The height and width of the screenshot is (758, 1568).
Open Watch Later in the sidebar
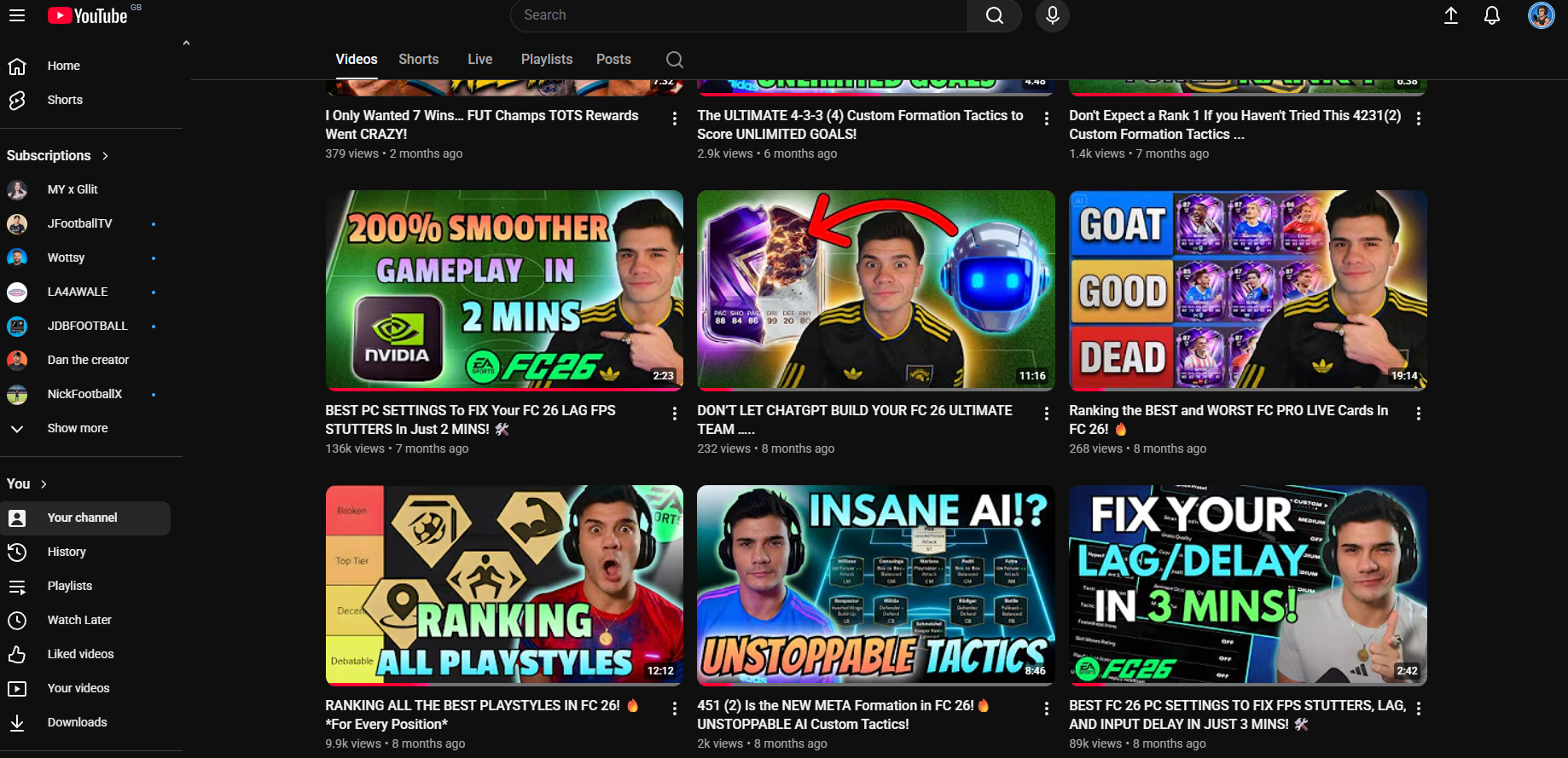click(85, 620)
